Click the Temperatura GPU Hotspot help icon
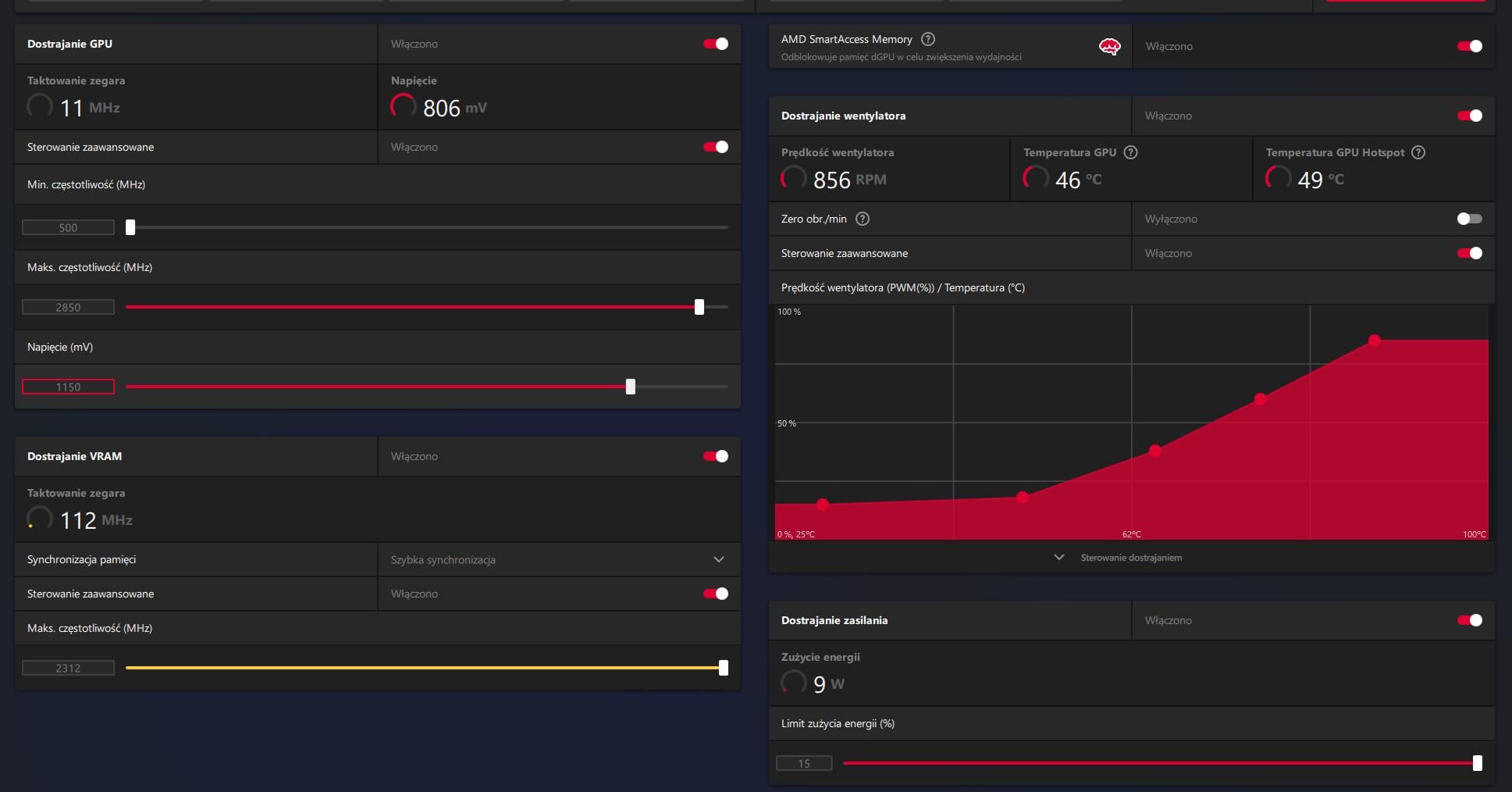 [1418, 152]
